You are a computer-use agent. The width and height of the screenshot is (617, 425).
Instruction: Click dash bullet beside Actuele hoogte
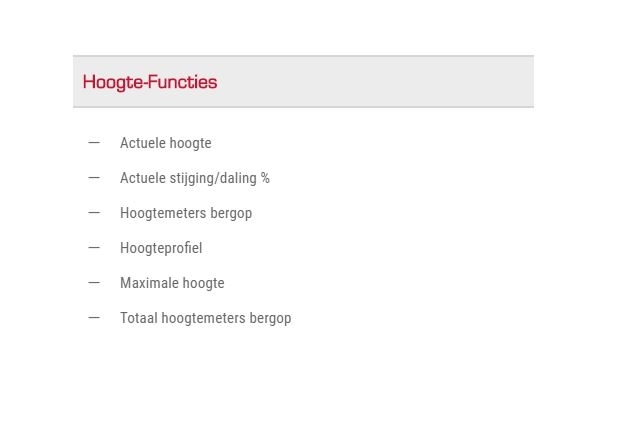tap(94, 143)
